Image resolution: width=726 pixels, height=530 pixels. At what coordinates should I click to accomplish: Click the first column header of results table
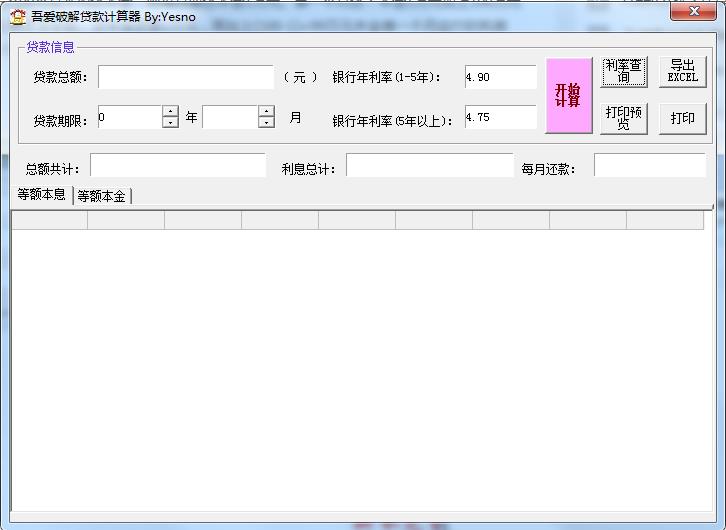point(50,220)
